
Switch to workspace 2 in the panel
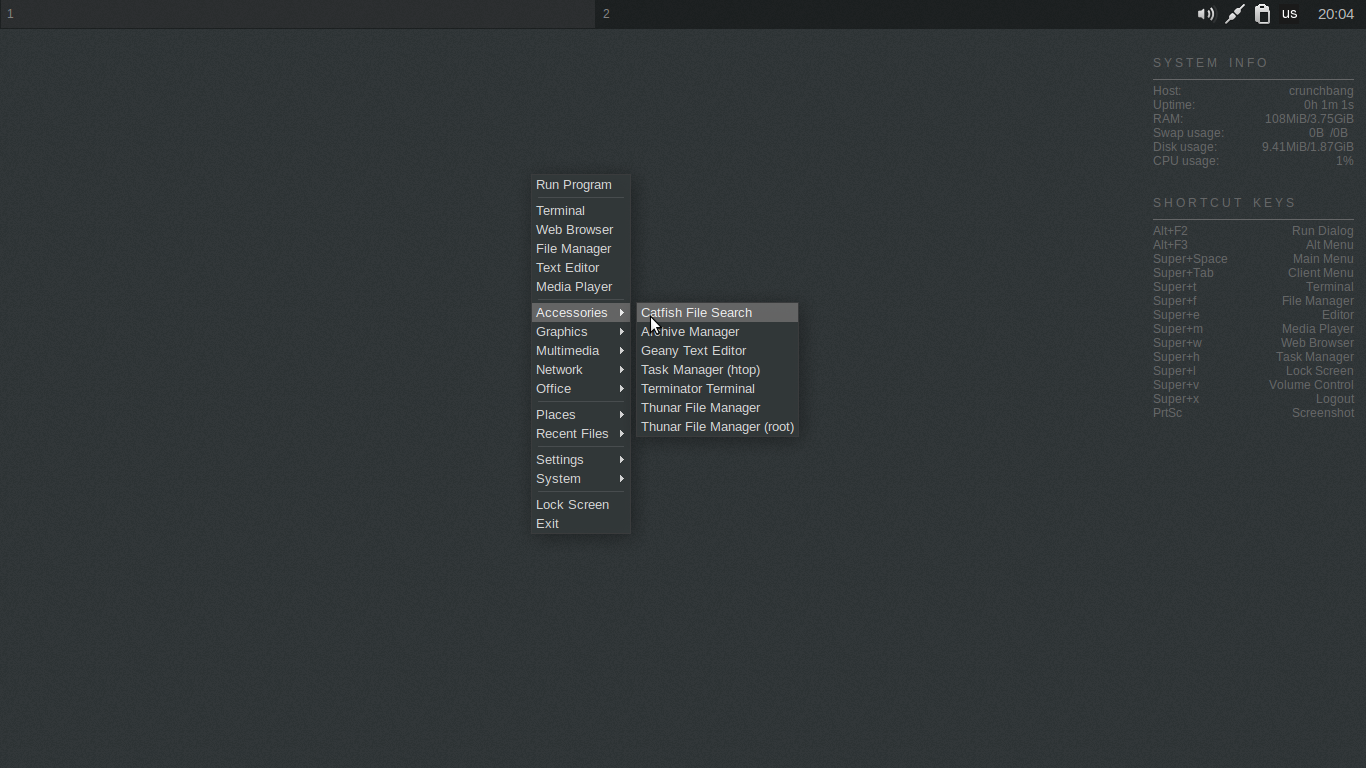[606, 14]
